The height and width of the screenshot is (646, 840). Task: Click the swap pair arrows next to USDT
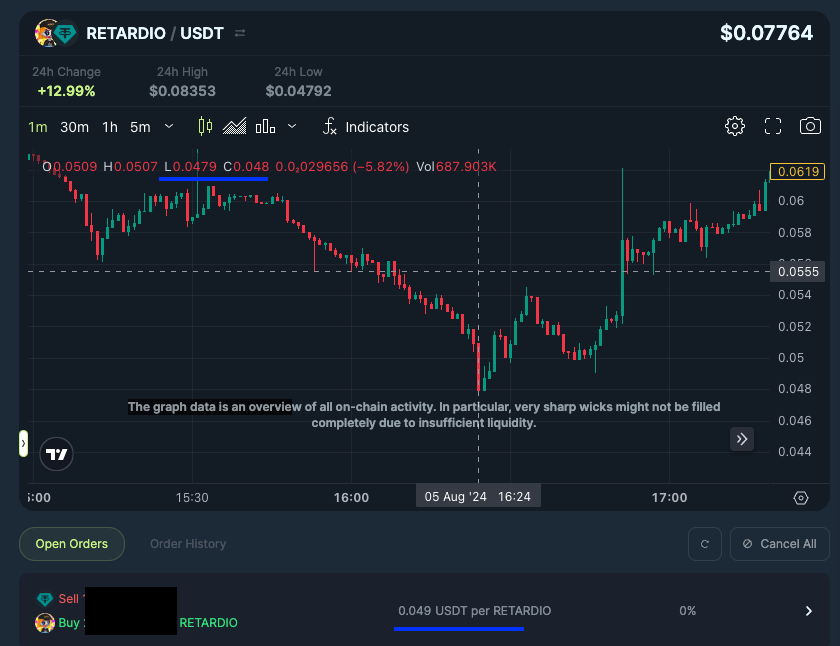[x=239, y=32]
